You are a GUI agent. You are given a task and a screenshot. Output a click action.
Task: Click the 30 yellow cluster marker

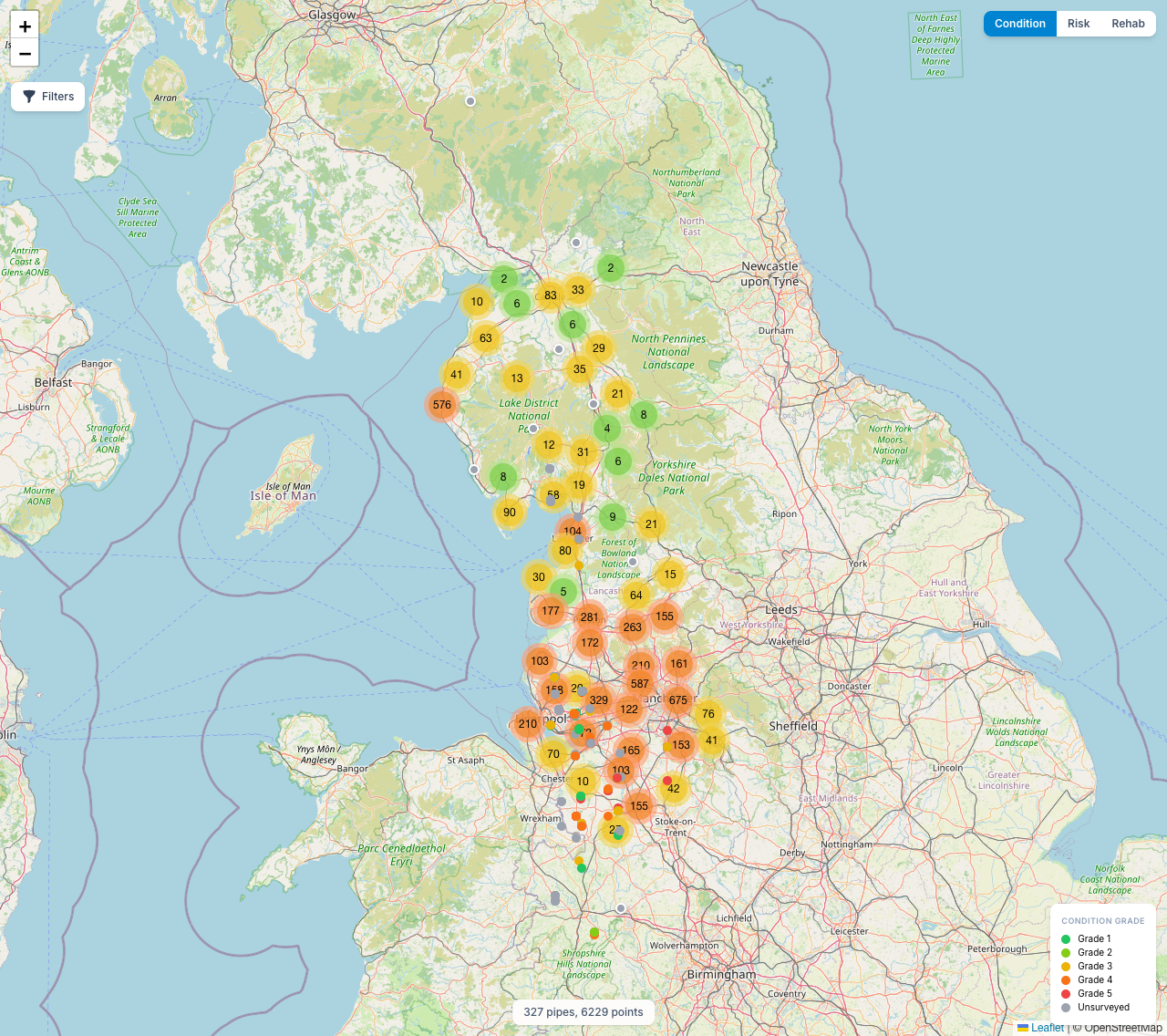pyautogui.click(x=539, y=577)
